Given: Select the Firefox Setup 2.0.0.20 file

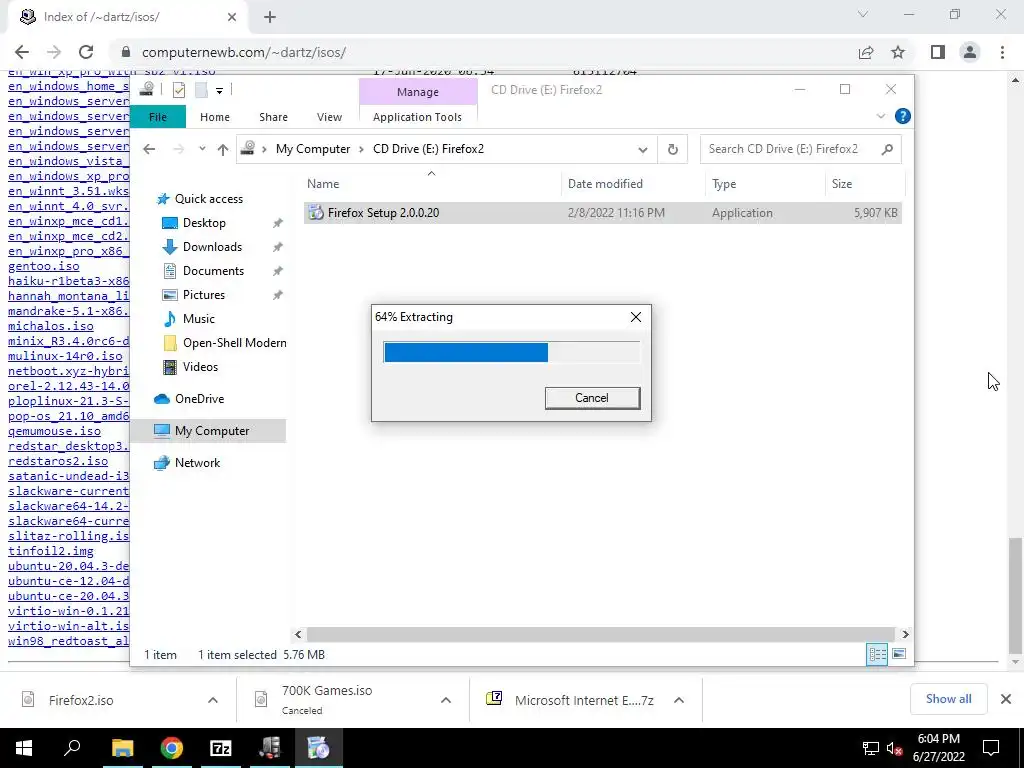Looking at the screenshot, I should [602, 213].
